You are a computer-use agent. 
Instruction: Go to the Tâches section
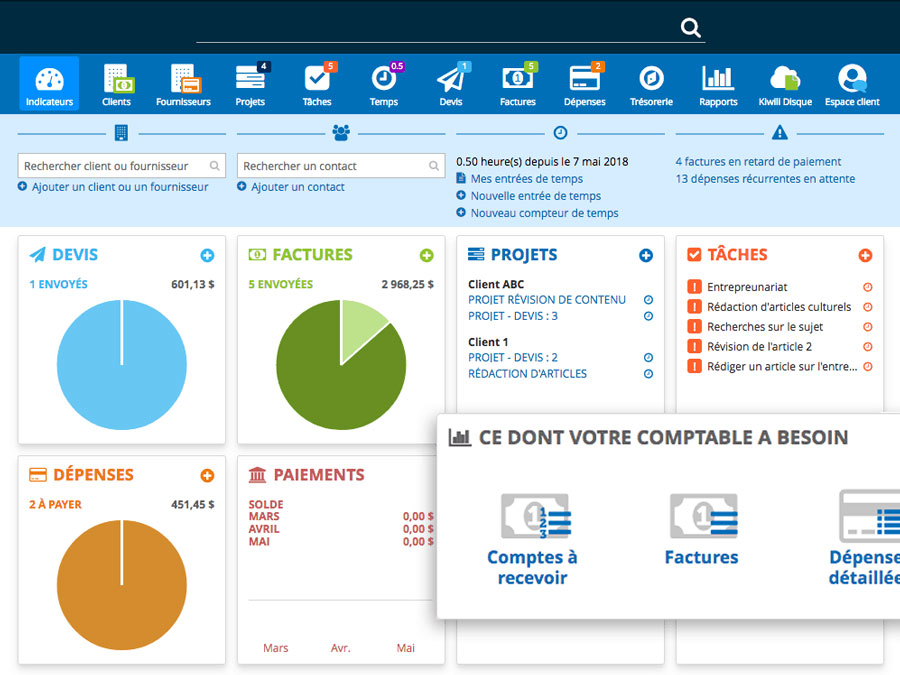click(x=317, y=84)
